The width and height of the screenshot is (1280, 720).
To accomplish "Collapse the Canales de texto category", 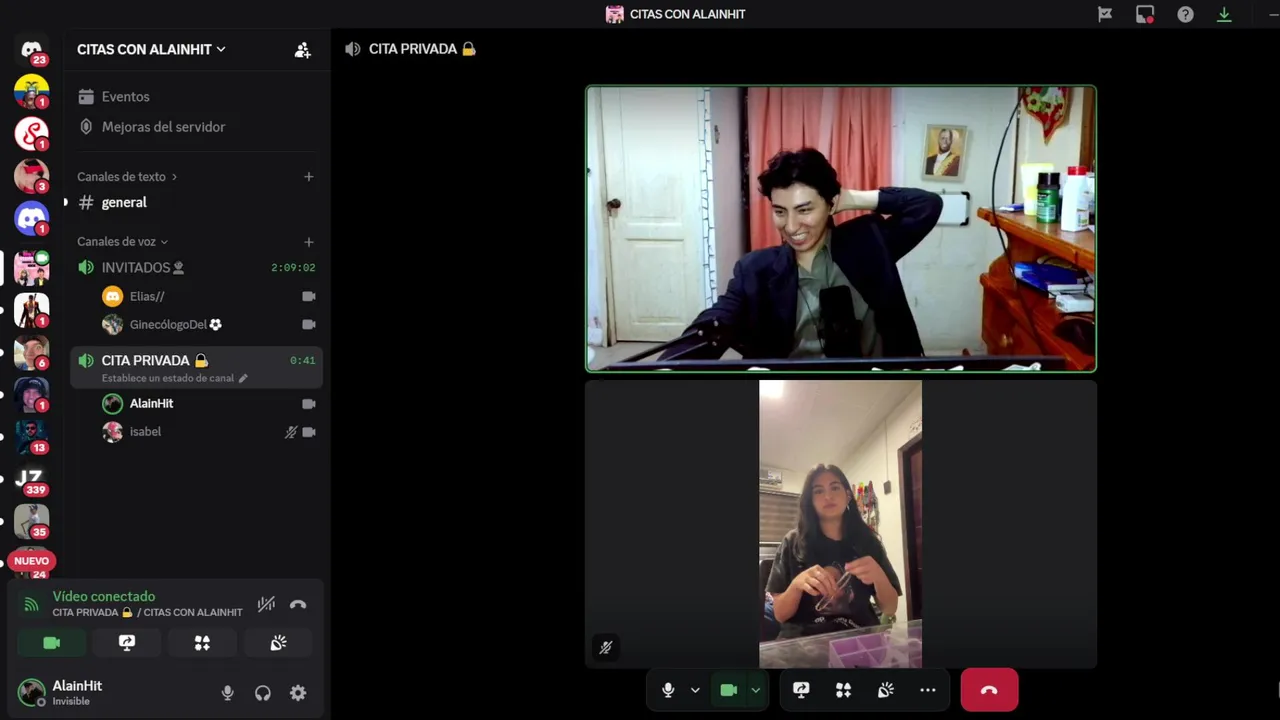I will [127, 177].
